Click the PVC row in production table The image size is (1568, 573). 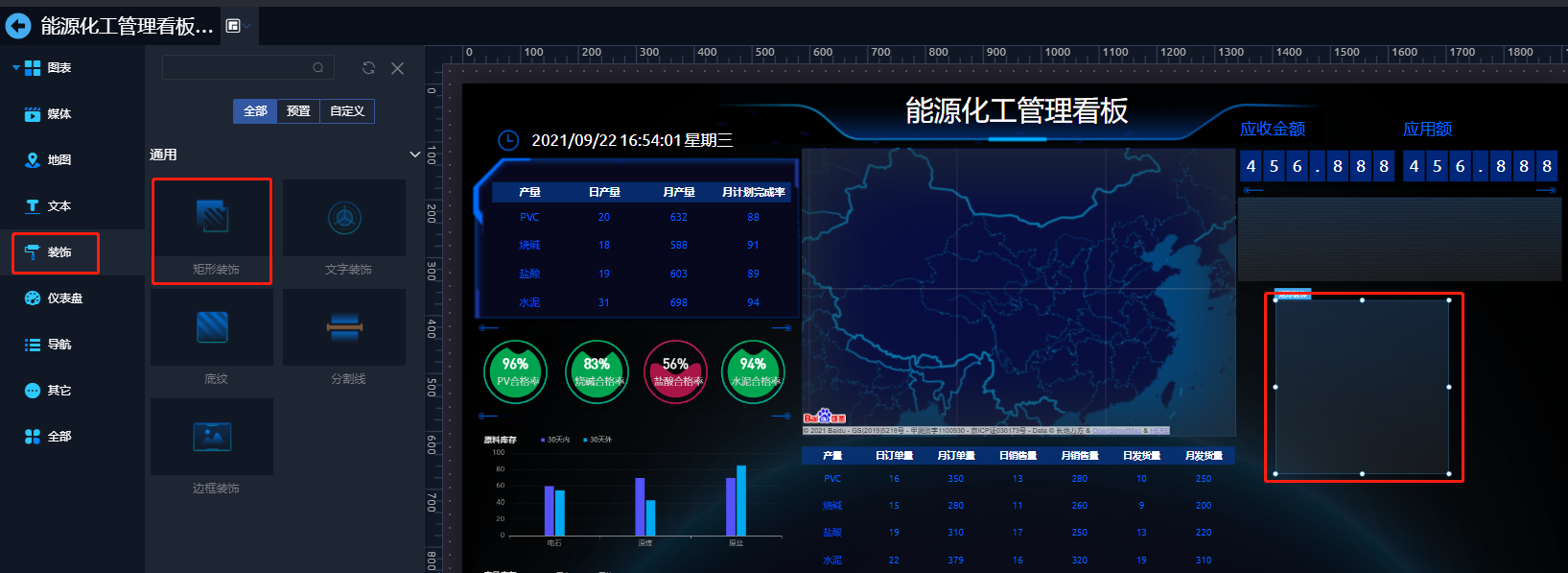tap(642, 217)
